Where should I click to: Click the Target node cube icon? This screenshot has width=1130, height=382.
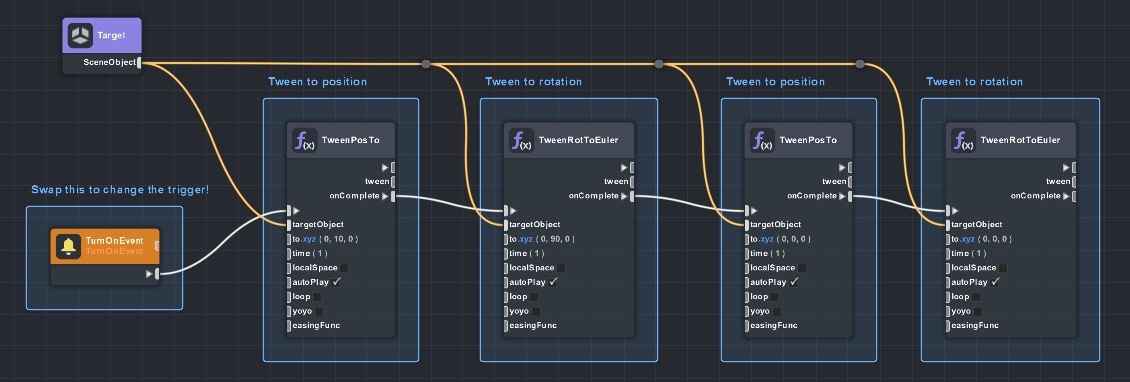(81, 35)
